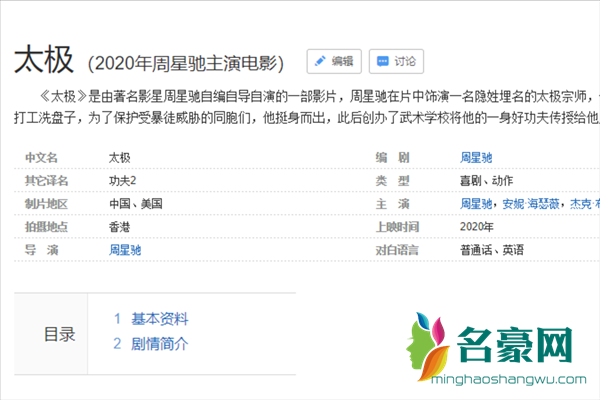This screenshot has height=400, width=600.
Task: Open the 编辑 button label
Action: click(342, 61)
